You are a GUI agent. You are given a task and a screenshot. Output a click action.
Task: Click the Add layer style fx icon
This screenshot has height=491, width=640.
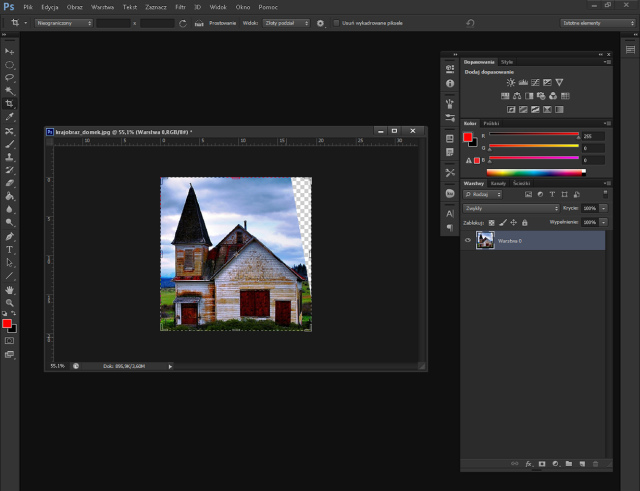[529, 464]
